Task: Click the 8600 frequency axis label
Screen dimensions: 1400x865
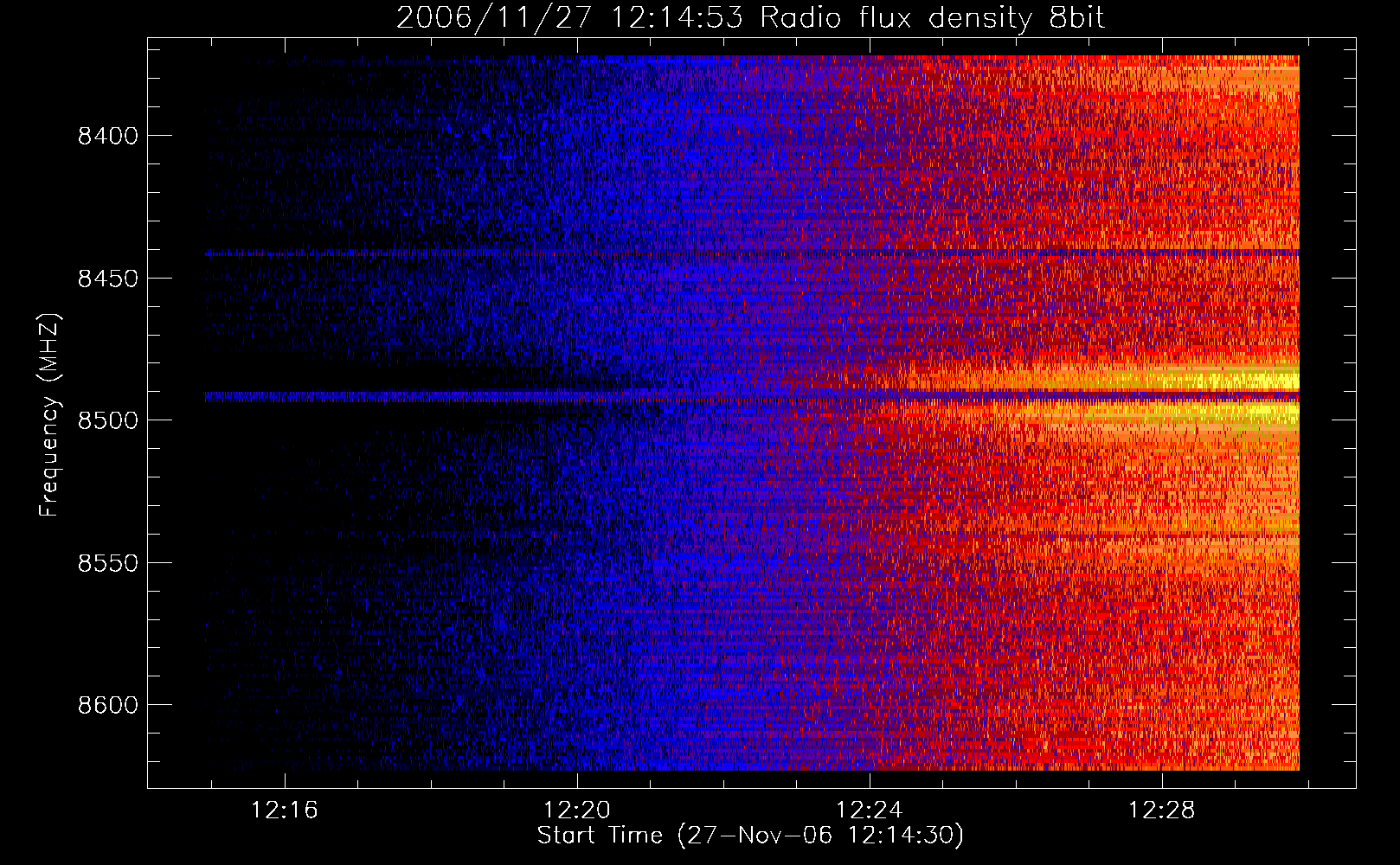Action: click(108, 706)
